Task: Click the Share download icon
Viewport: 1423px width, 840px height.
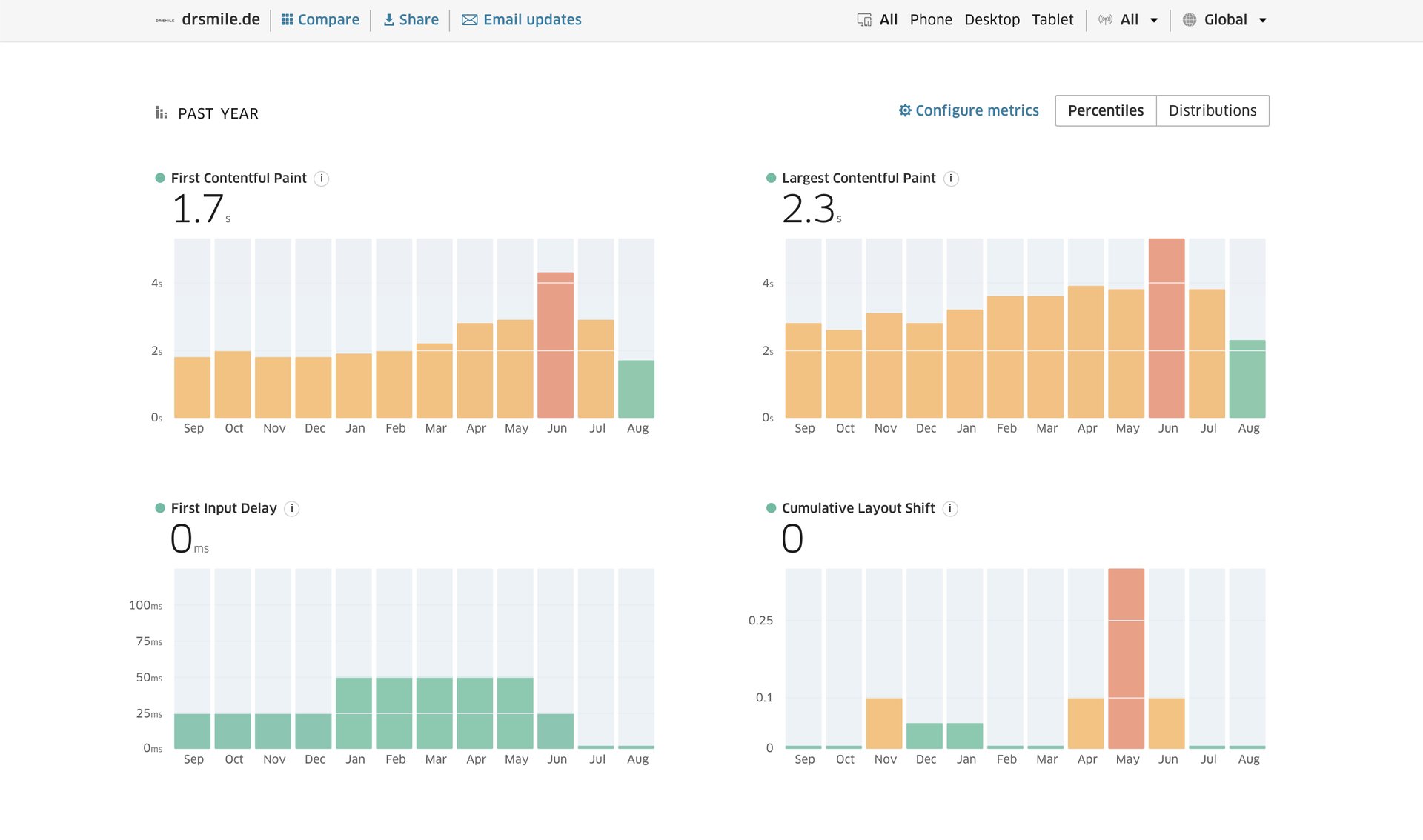Action: tap(388, 20)
